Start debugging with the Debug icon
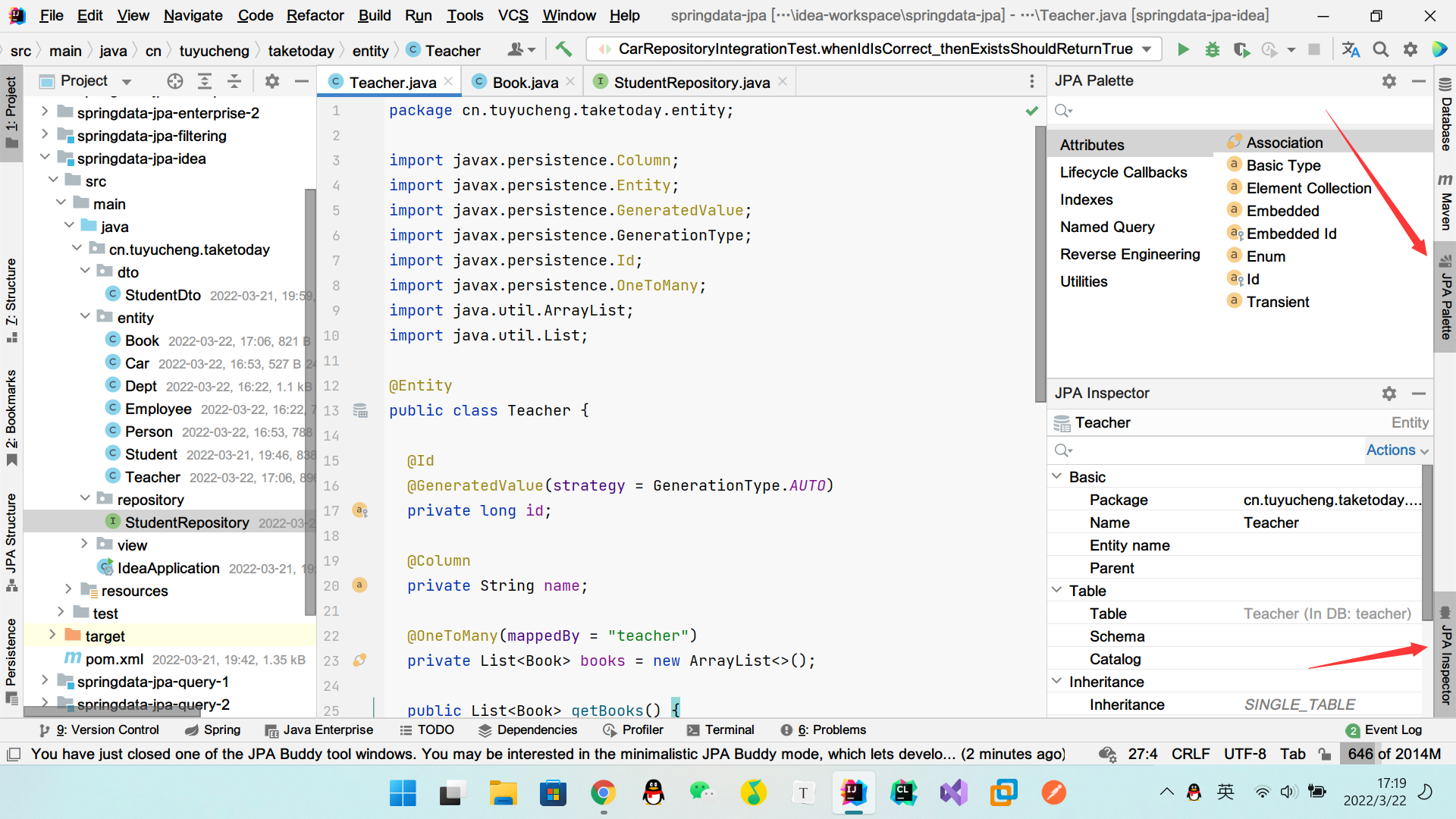 click(1212, 49)
